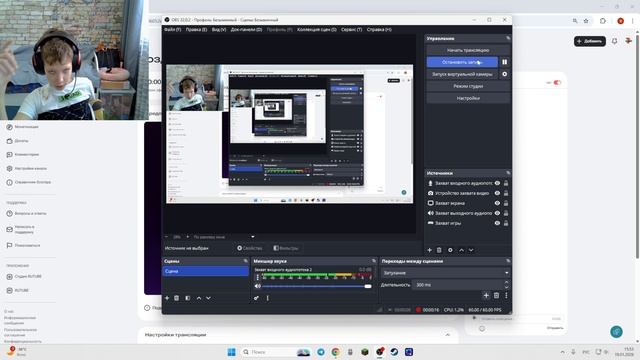Expand the hidden system tray icons chevron
This screenshot has height=360, width=640.
pyautogui.click(x=562, y=352)
